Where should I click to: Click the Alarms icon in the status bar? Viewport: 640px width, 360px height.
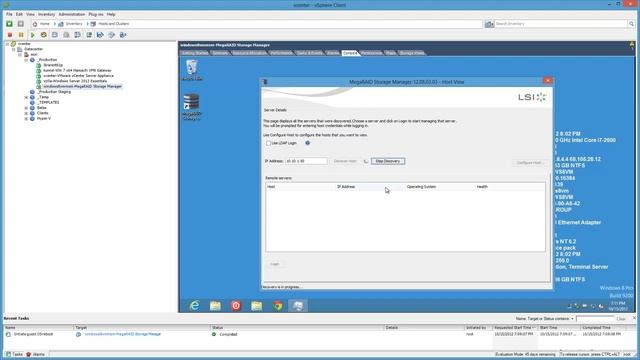pyautogui.click(x=29, y=354)
